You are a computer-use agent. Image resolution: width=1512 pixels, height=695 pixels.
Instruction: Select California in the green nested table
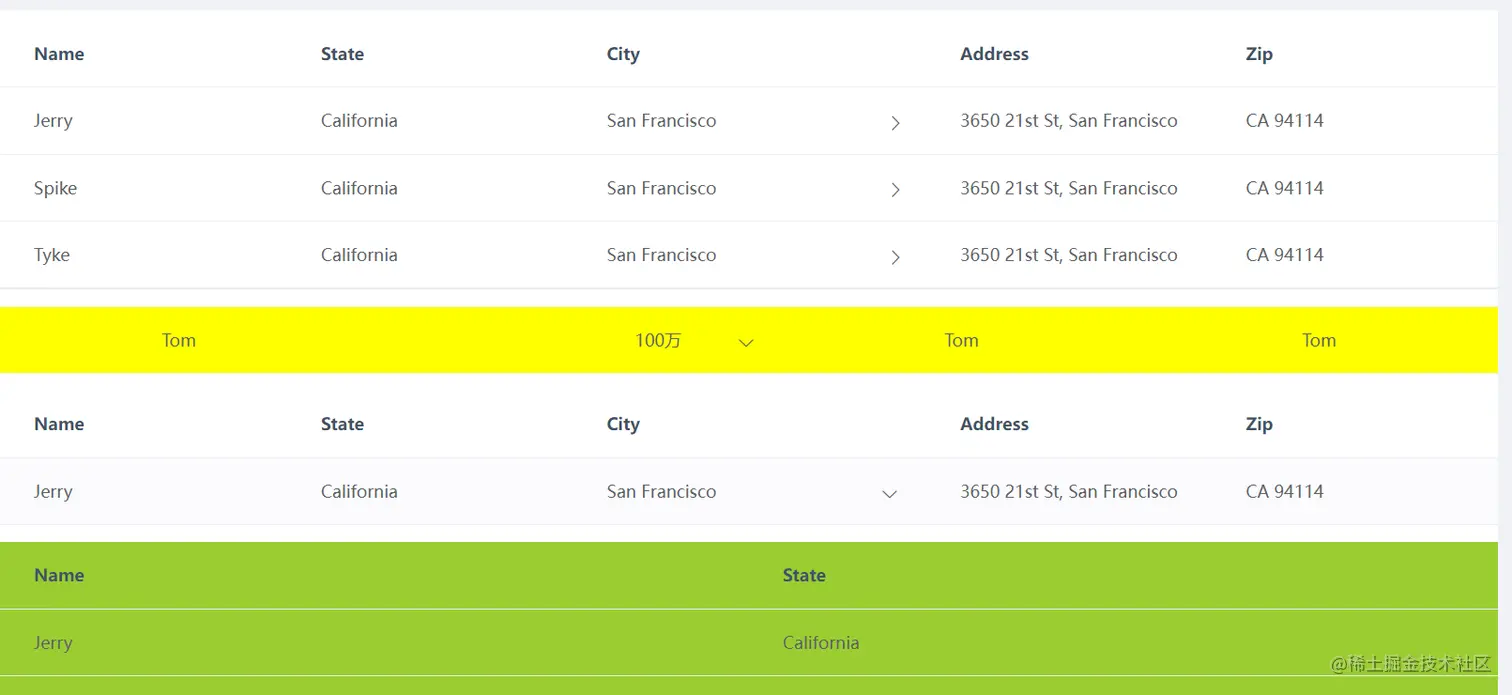click(821, 643)
